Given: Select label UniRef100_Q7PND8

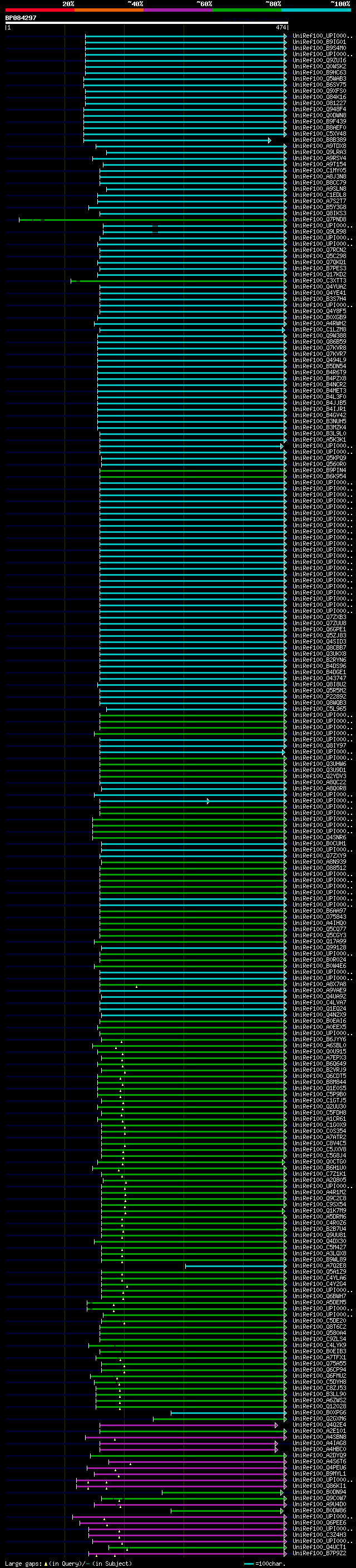Looking at the screenshot, I should click(319, 219).
